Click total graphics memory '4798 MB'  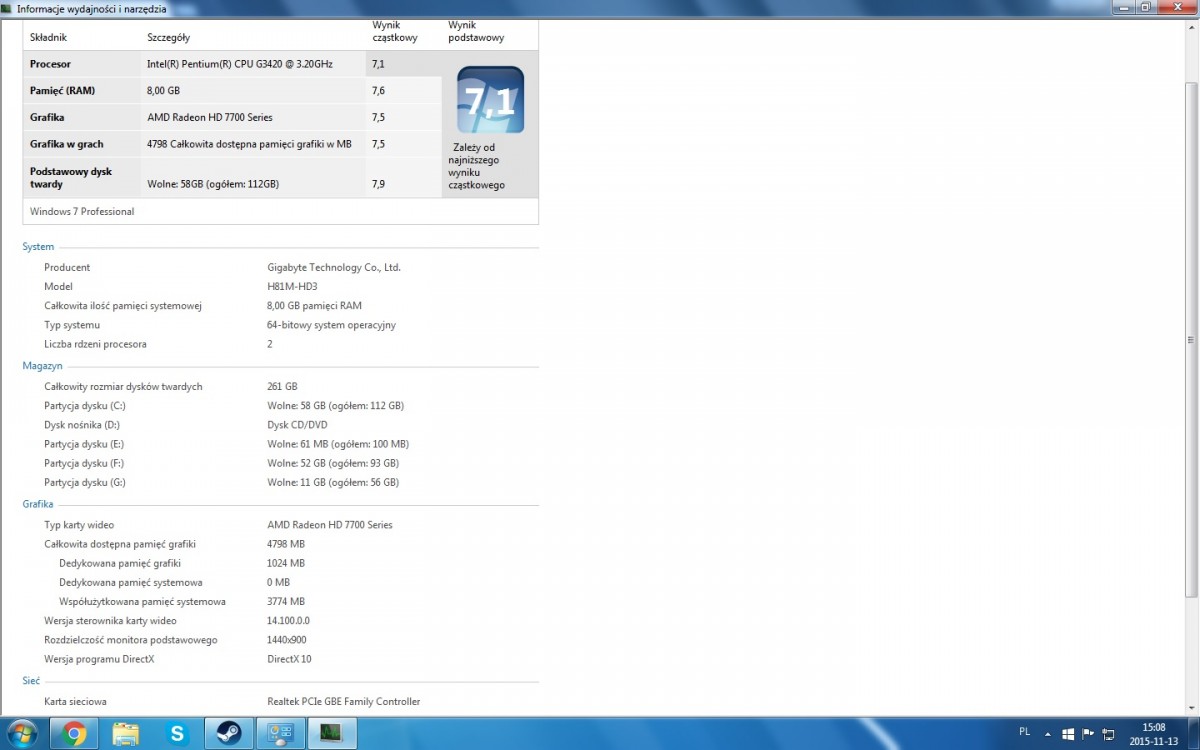click(x=286, y=544)
